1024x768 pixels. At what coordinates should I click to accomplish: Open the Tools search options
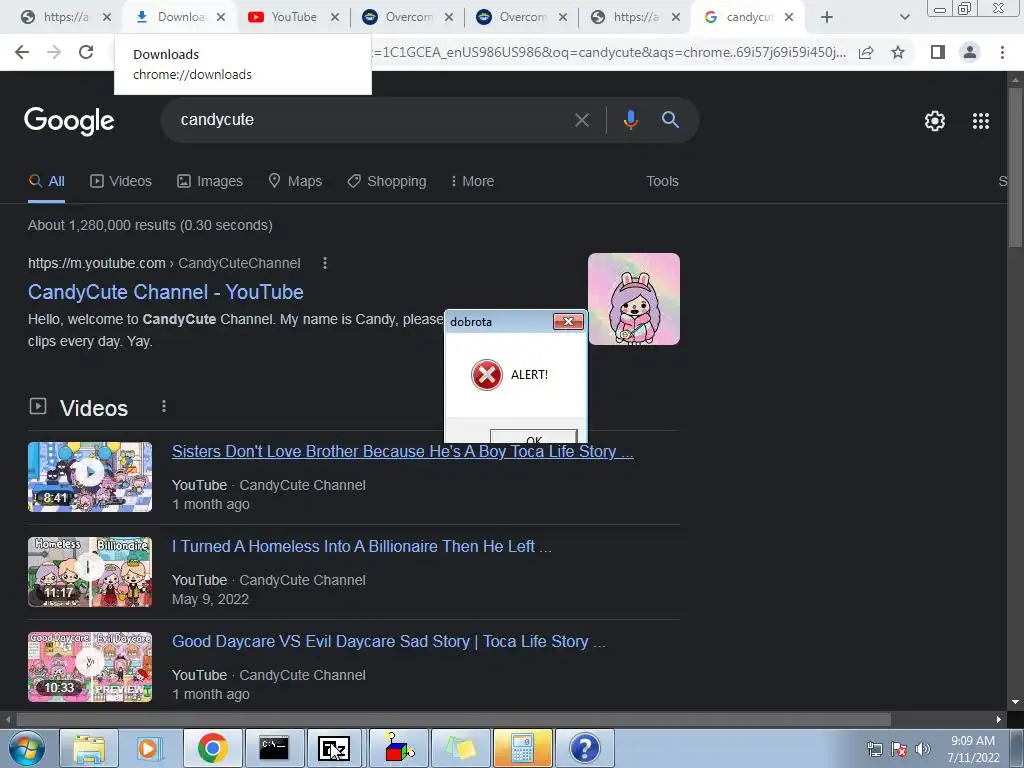[662, 182]
